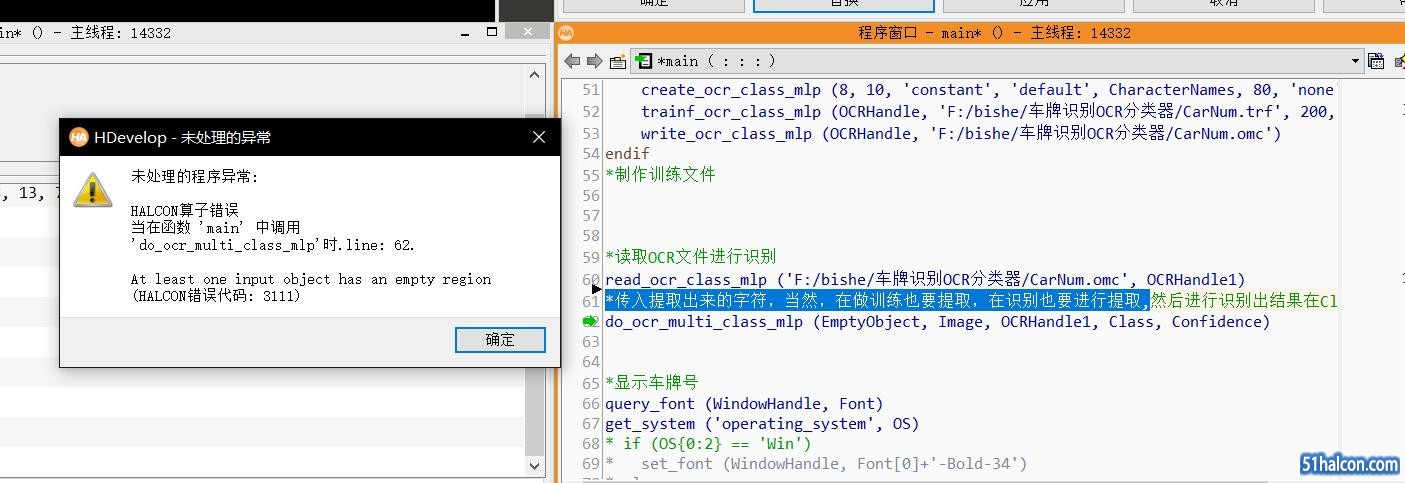The width and height of the screenshot is (1405, 483).
Task: Click the comment *读取OCR文件进行识别
Action: (x=690, y=257)
